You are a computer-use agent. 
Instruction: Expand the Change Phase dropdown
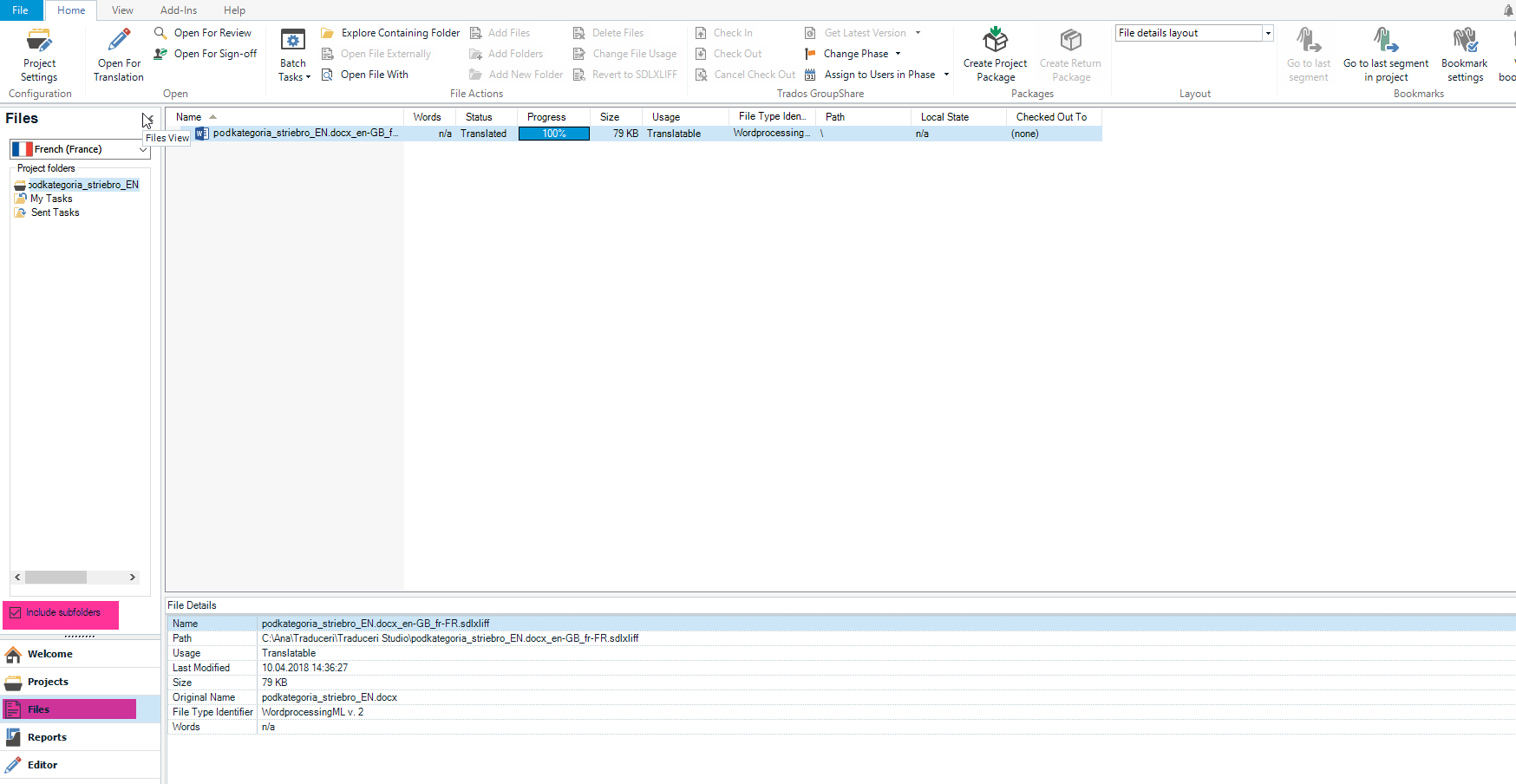click(898, 54)
